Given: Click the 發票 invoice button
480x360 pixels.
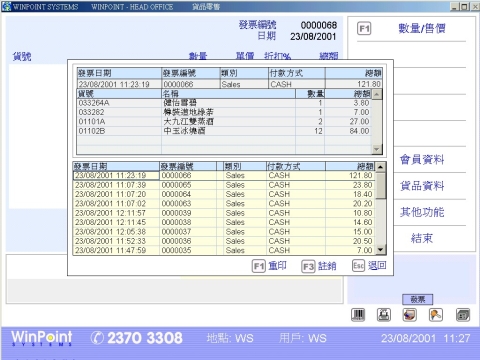Looking at the screenshot, I should 417,299.
